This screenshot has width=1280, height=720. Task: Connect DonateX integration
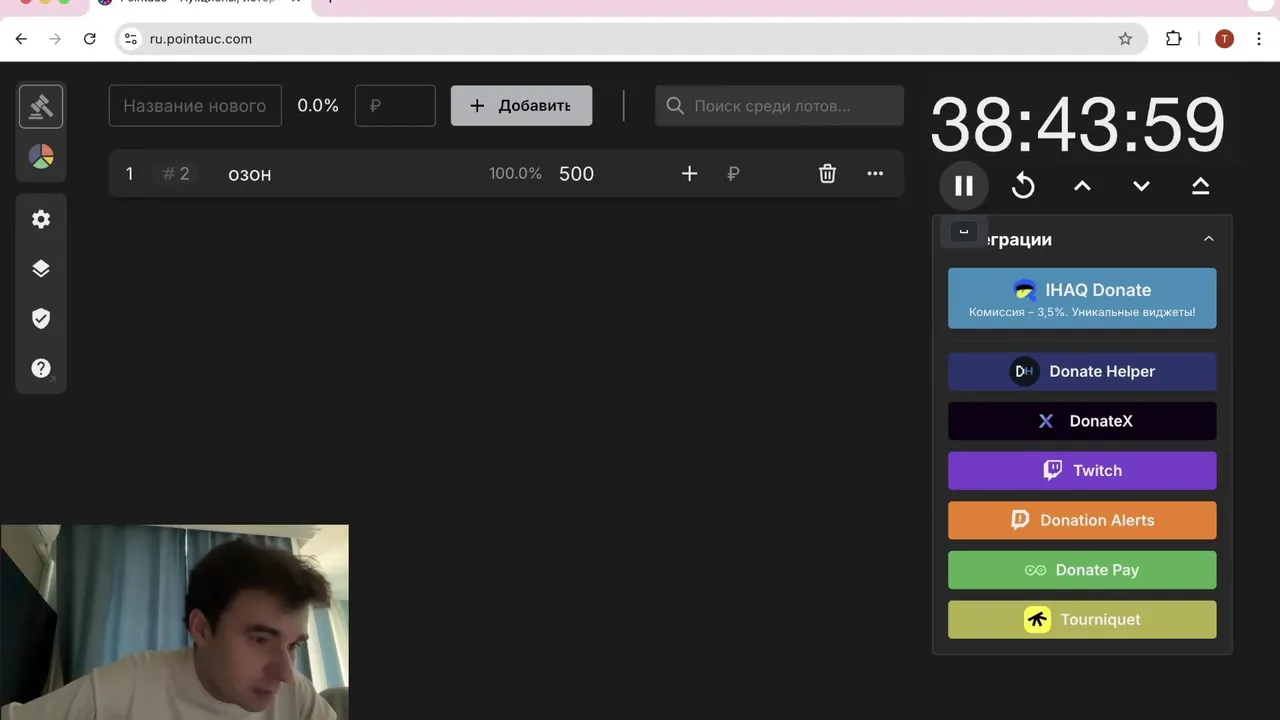1082,421
